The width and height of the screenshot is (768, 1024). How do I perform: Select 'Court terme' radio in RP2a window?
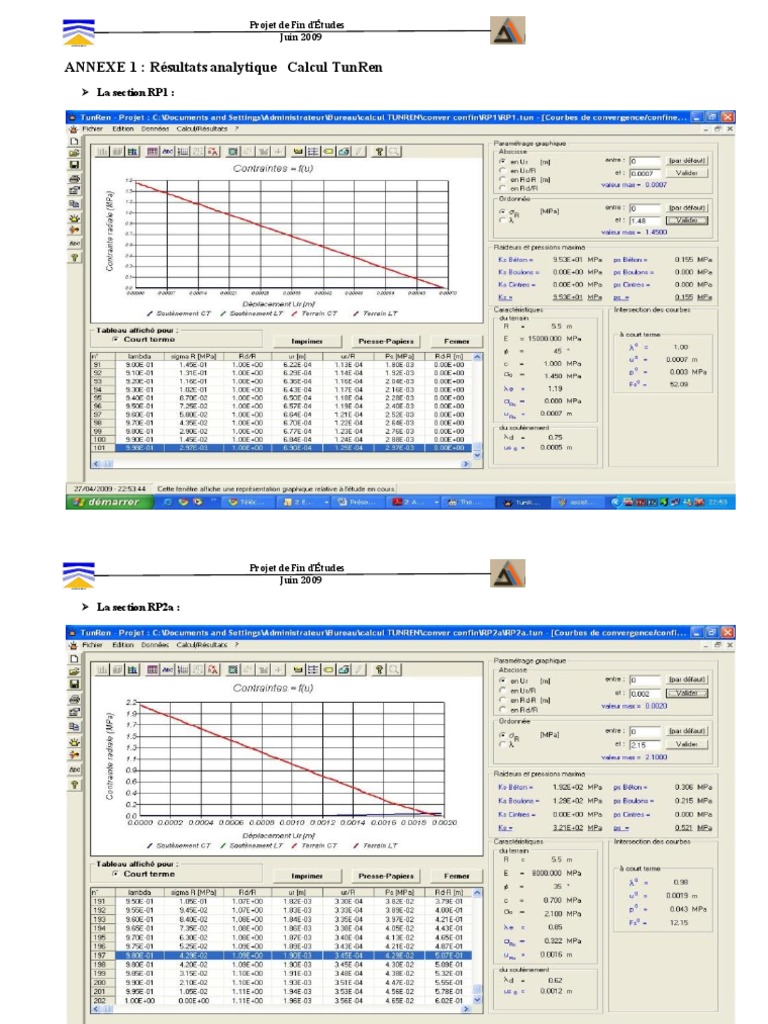coord(116,874)
